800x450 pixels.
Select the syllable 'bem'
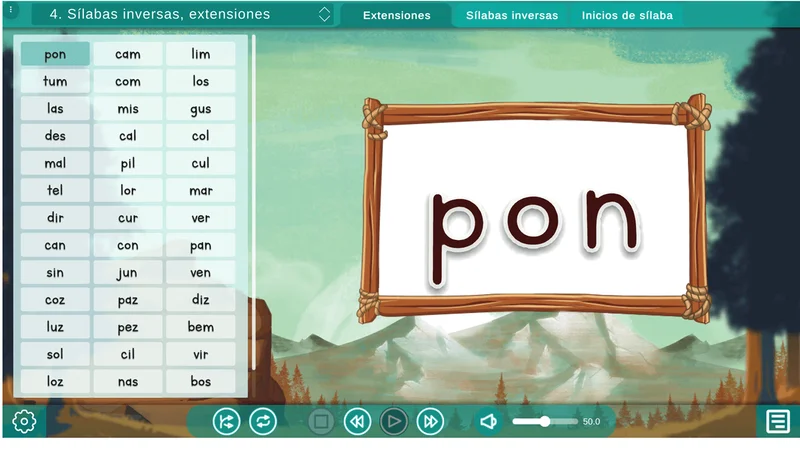pyautogui.click(x=201, y=327)
